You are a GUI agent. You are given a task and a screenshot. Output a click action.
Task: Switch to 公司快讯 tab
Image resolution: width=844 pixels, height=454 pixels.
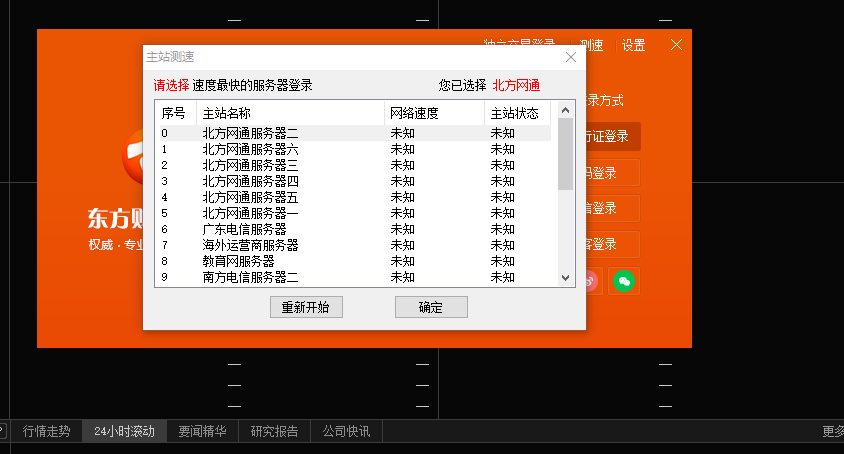[346, 431]
